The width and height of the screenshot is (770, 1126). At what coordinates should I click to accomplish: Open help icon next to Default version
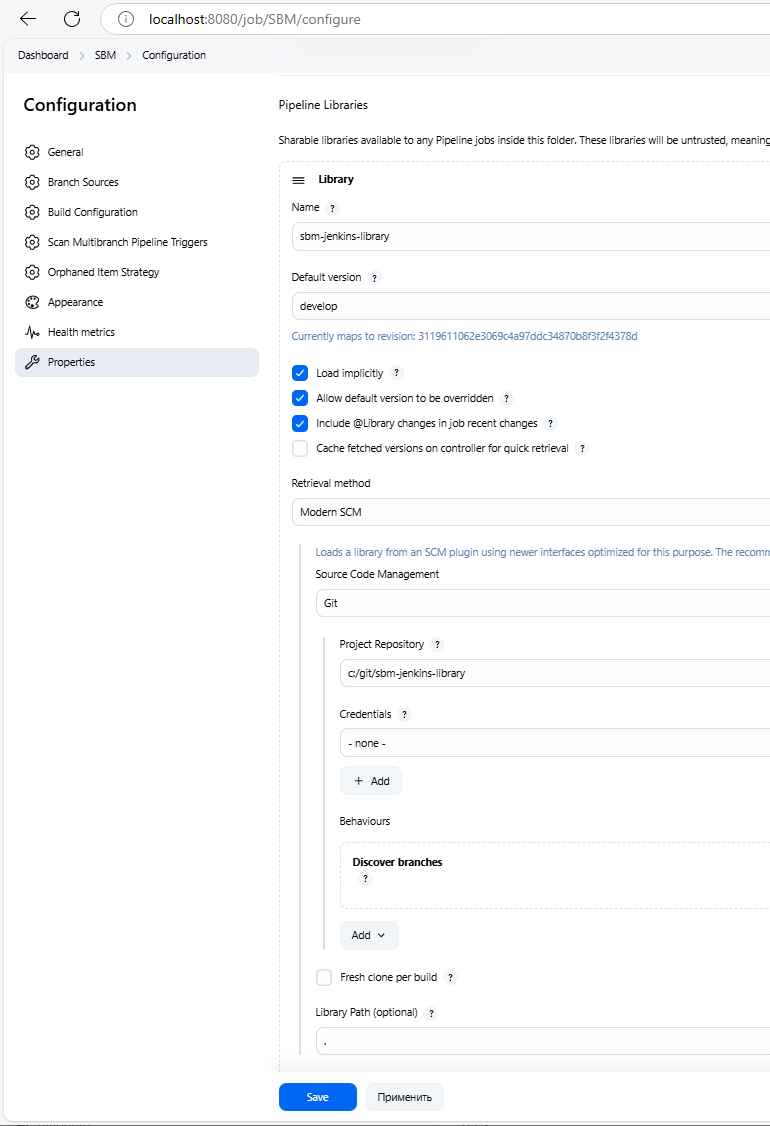click(374, 278)
